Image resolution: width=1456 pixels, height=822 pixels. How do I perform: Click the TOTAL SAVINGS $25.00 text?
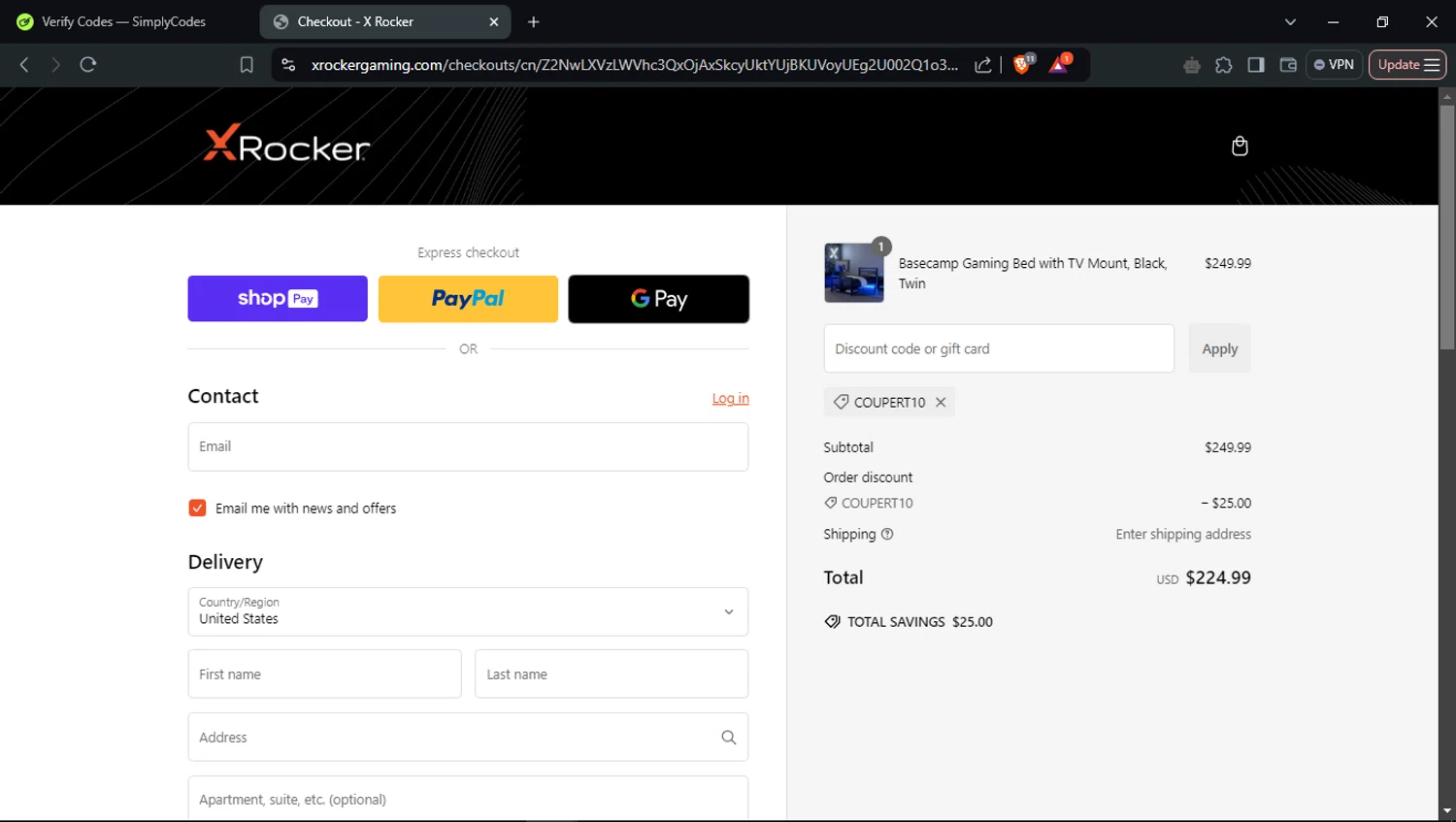pyautogui.click(x=920, y=622)
